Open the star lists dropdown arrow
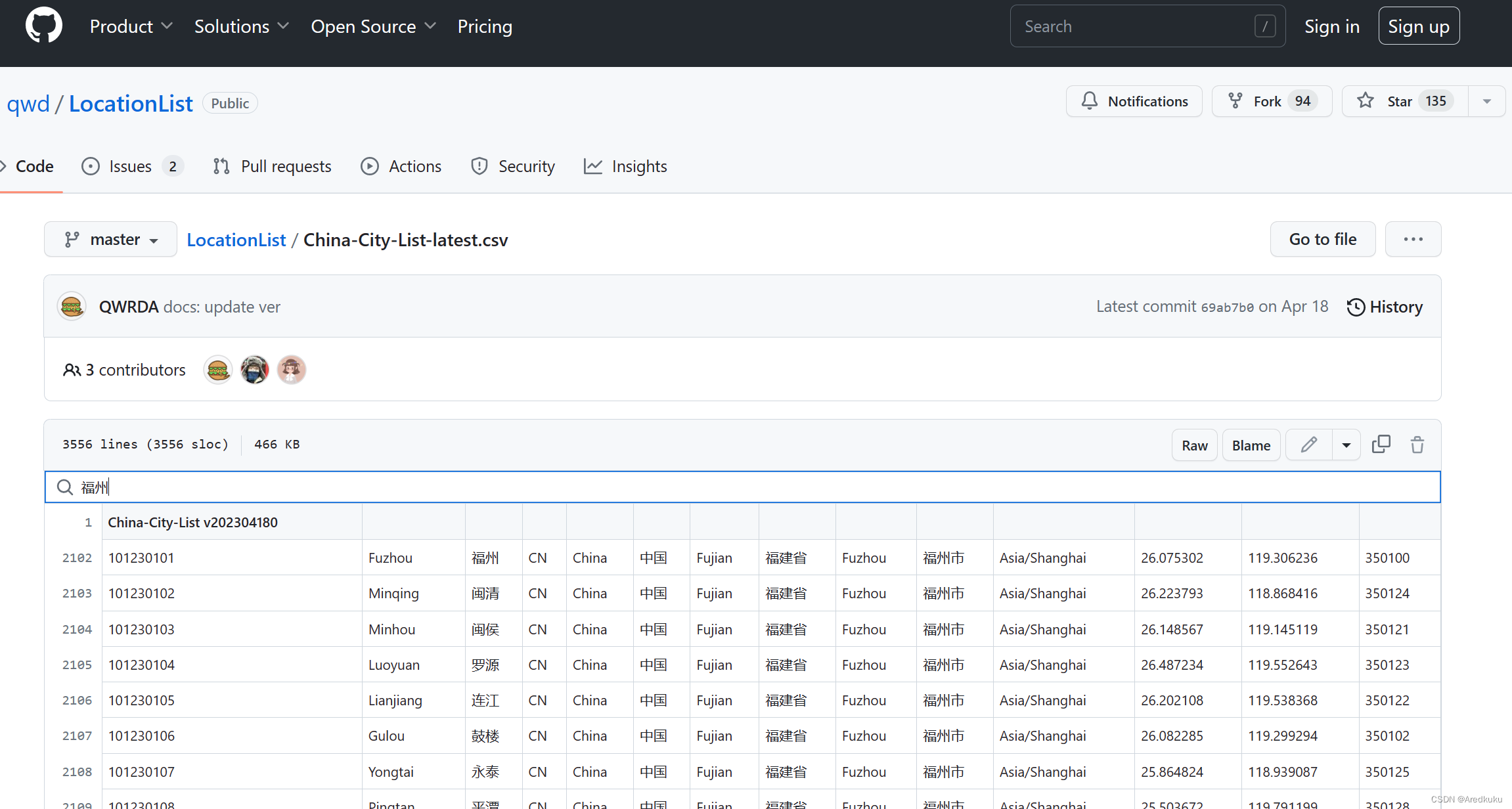This screenshot has width=1512, height=809. 1487,101
